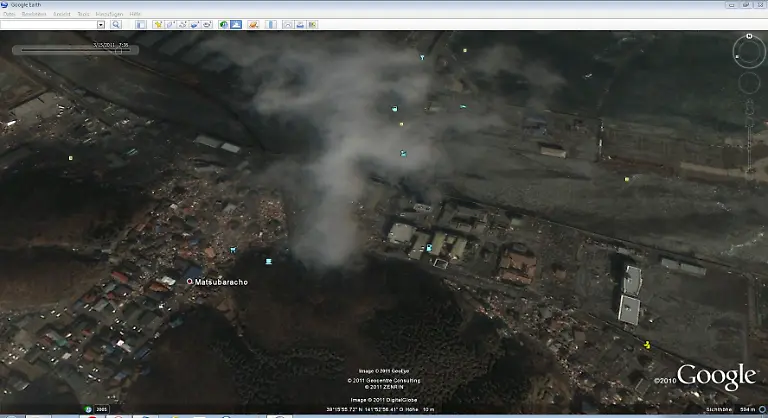Expand the search box dropdown arrow

101,24
